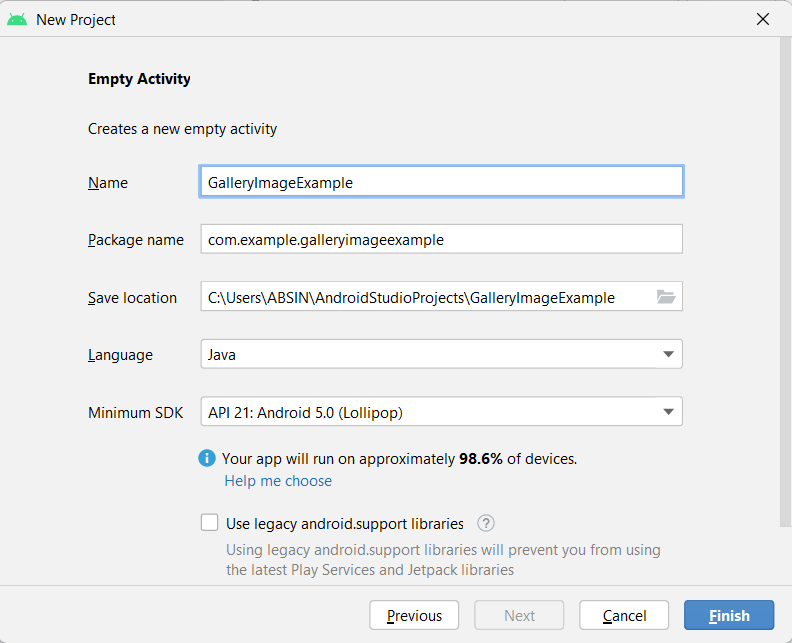Click the Save location path field

tap(425, 297)
